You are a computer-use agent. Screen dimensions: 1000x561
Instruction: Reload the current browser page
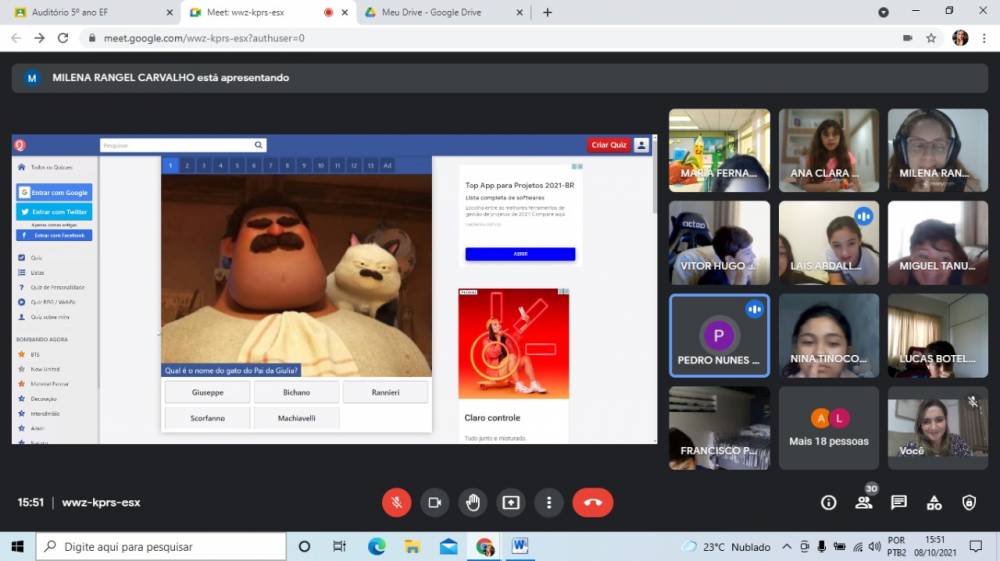[x=63, y=38]
